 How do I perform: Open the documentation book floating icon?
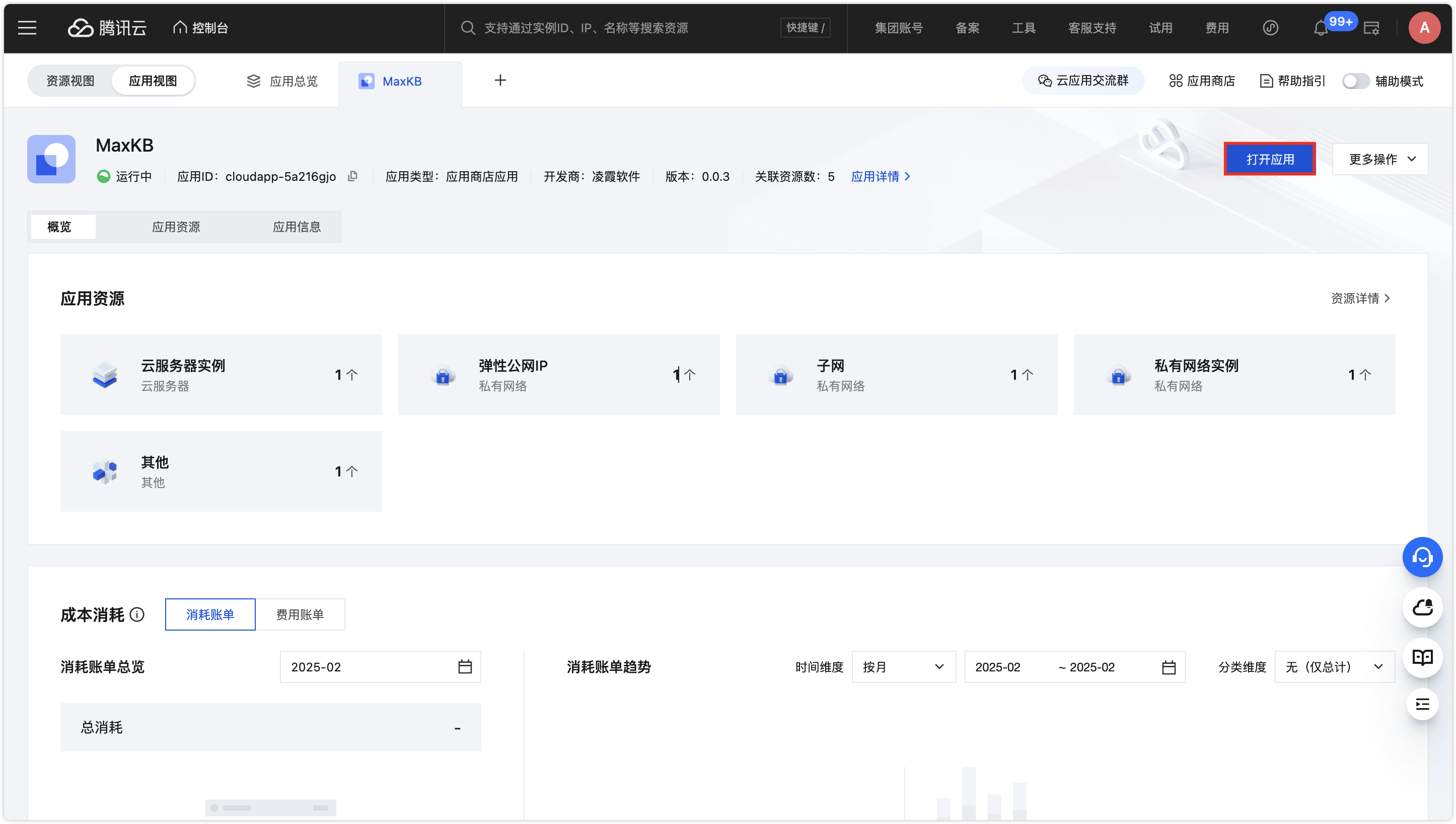point(1422,657)
